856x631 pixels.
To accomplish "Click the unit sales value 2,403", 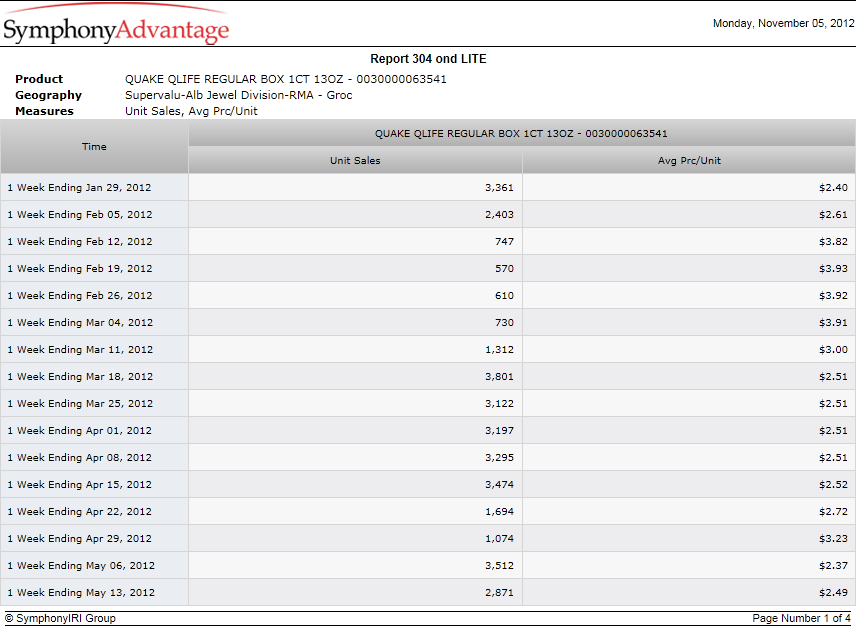I will tap(500, 215).
